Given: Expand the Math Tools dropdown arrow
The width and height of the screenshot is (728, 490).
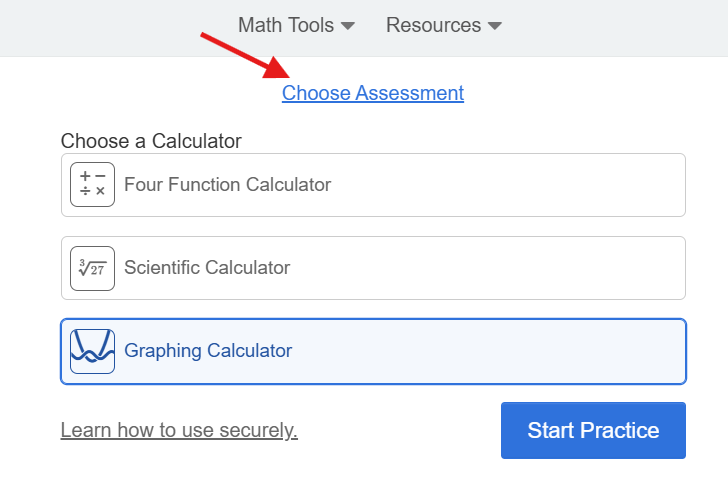Looking at the screenshot, I should tap(348, 26).
